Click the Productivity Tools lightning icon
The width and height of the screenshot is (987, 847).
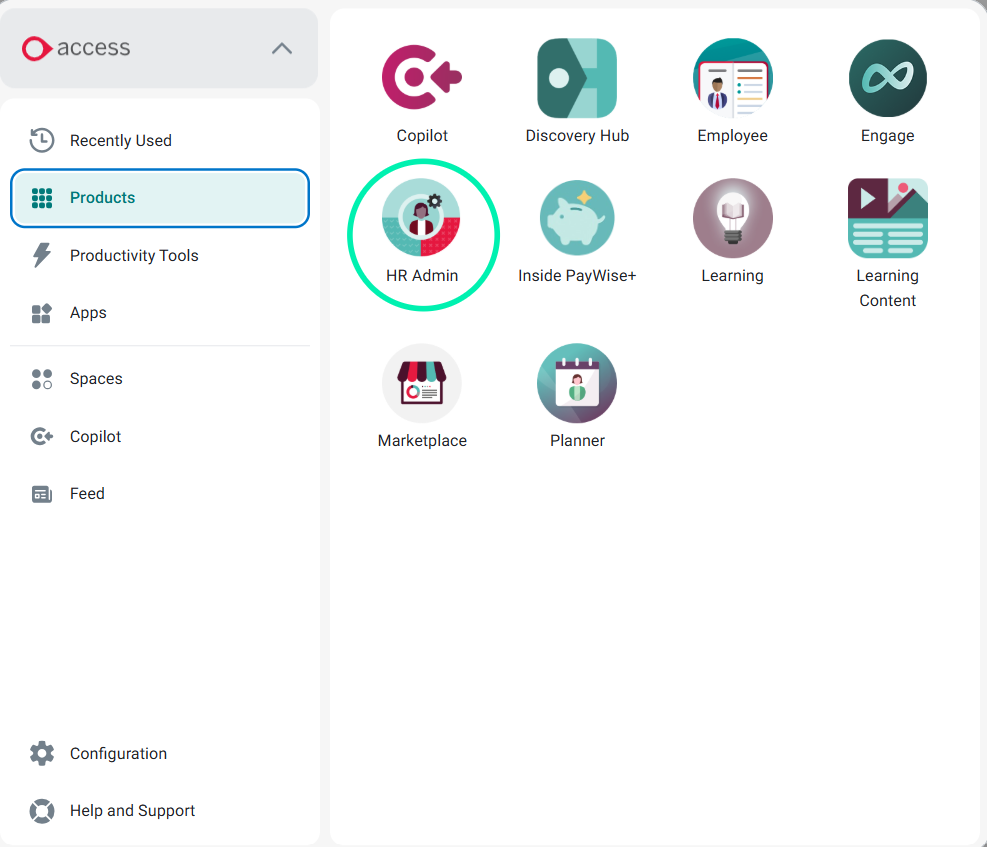(x=42, y=255)
